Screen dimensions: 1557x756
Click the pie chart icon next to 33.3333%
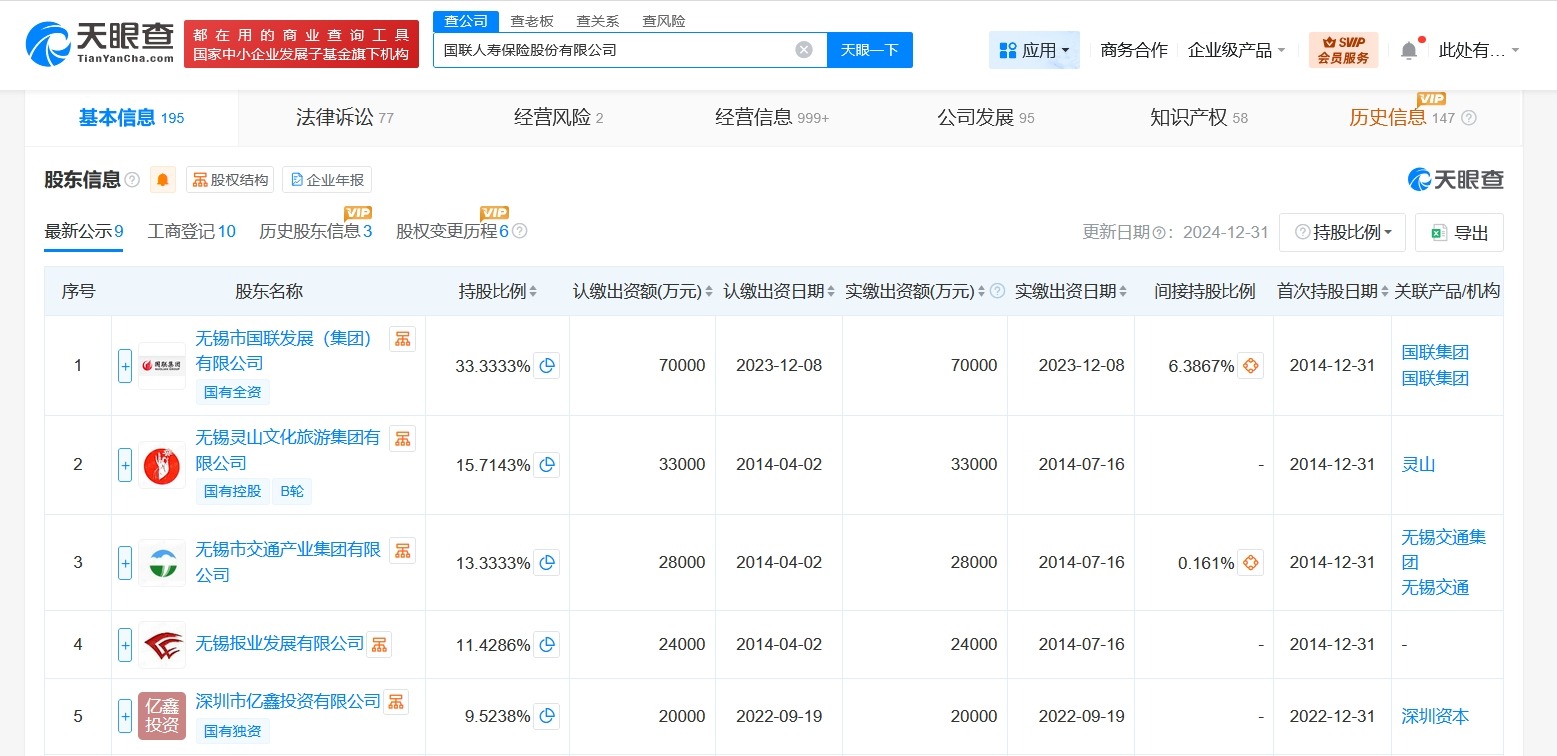click(x=546, y=366)
